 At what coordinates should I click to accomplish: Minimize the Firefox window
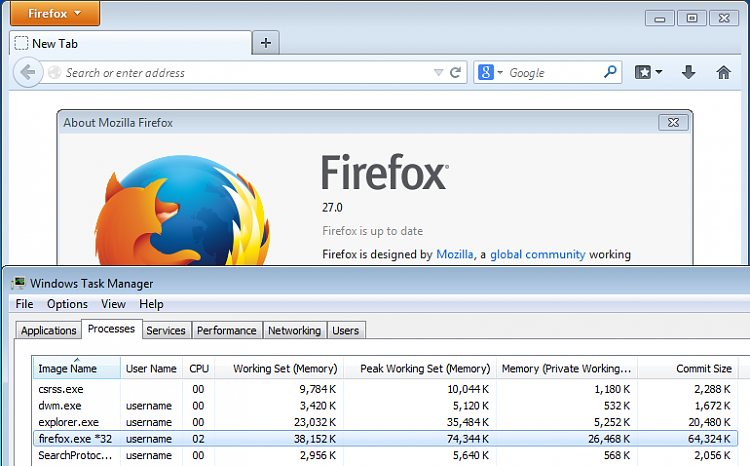click(x=660, y=19)
